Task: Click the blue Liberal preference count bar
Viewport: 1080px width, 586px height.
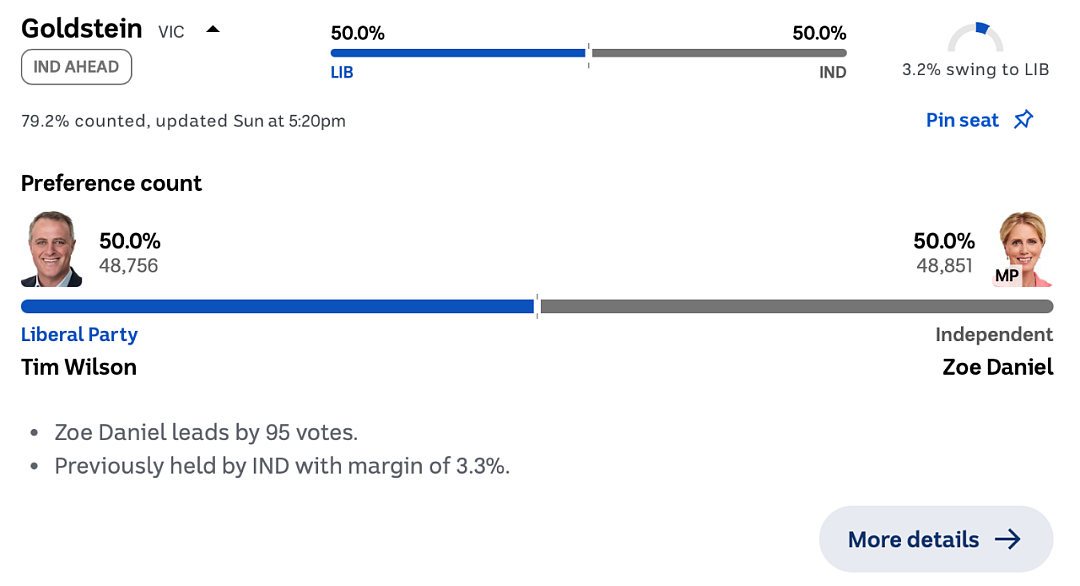Action: click(x=278, y=306)
